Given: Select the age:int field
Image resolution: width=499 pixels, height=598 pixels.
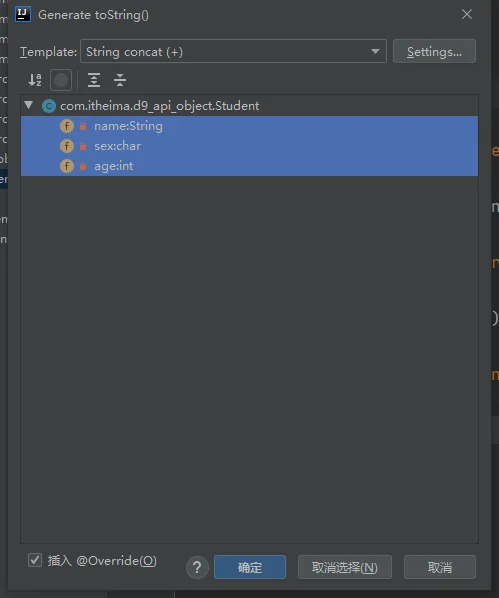Looking at the screenshot, I should pyautogui.click(x=250, y=166).
